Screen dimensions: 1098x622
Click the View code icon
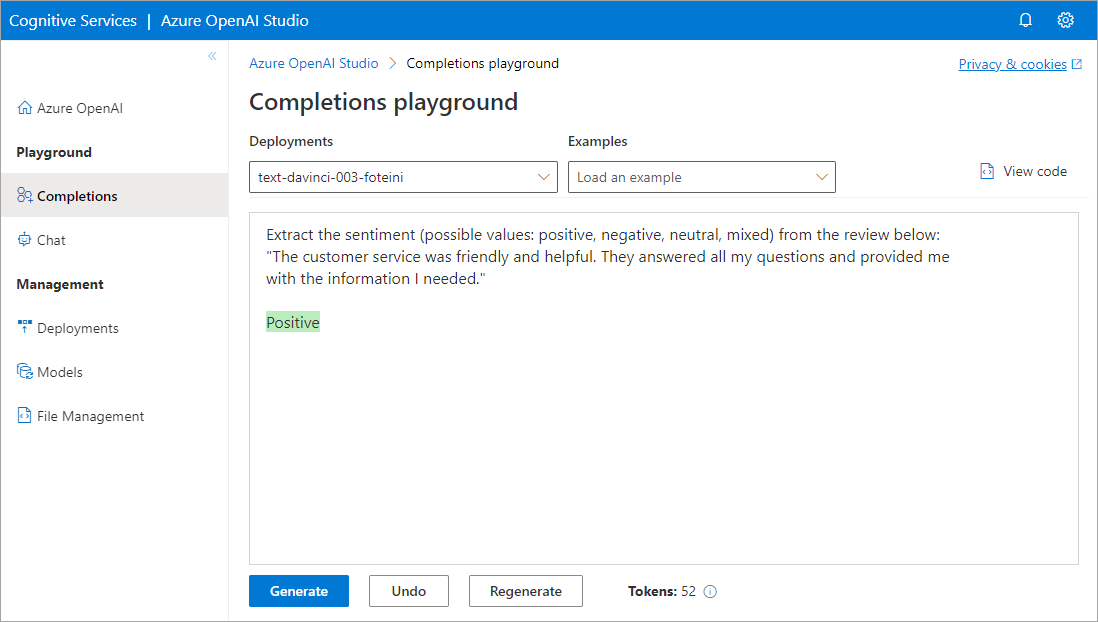tap(985, 171)
